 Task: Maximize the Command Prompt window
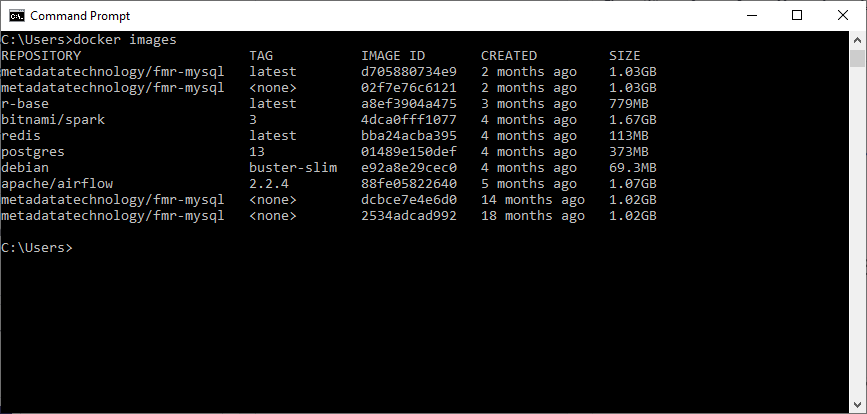click(x=797, y=16)
